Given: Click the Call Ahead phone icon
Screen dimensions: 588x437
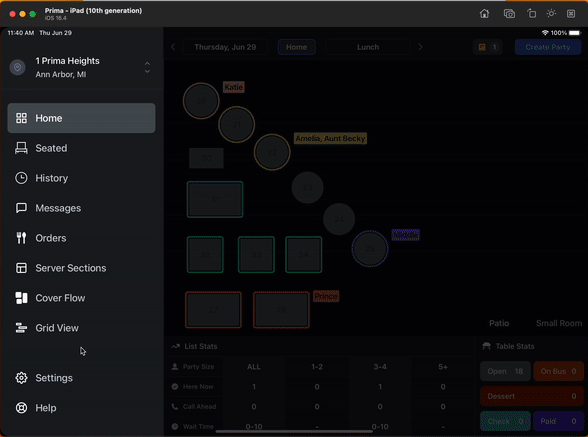Looking at the screenshot, I should [175, 407].
